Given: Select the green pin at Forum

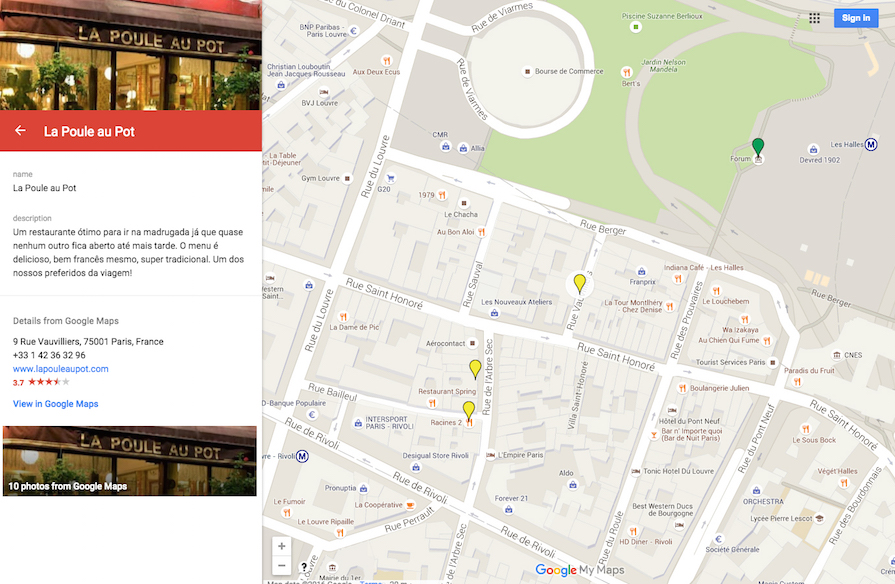Looking at the screenshot, I should click(757, 147).
